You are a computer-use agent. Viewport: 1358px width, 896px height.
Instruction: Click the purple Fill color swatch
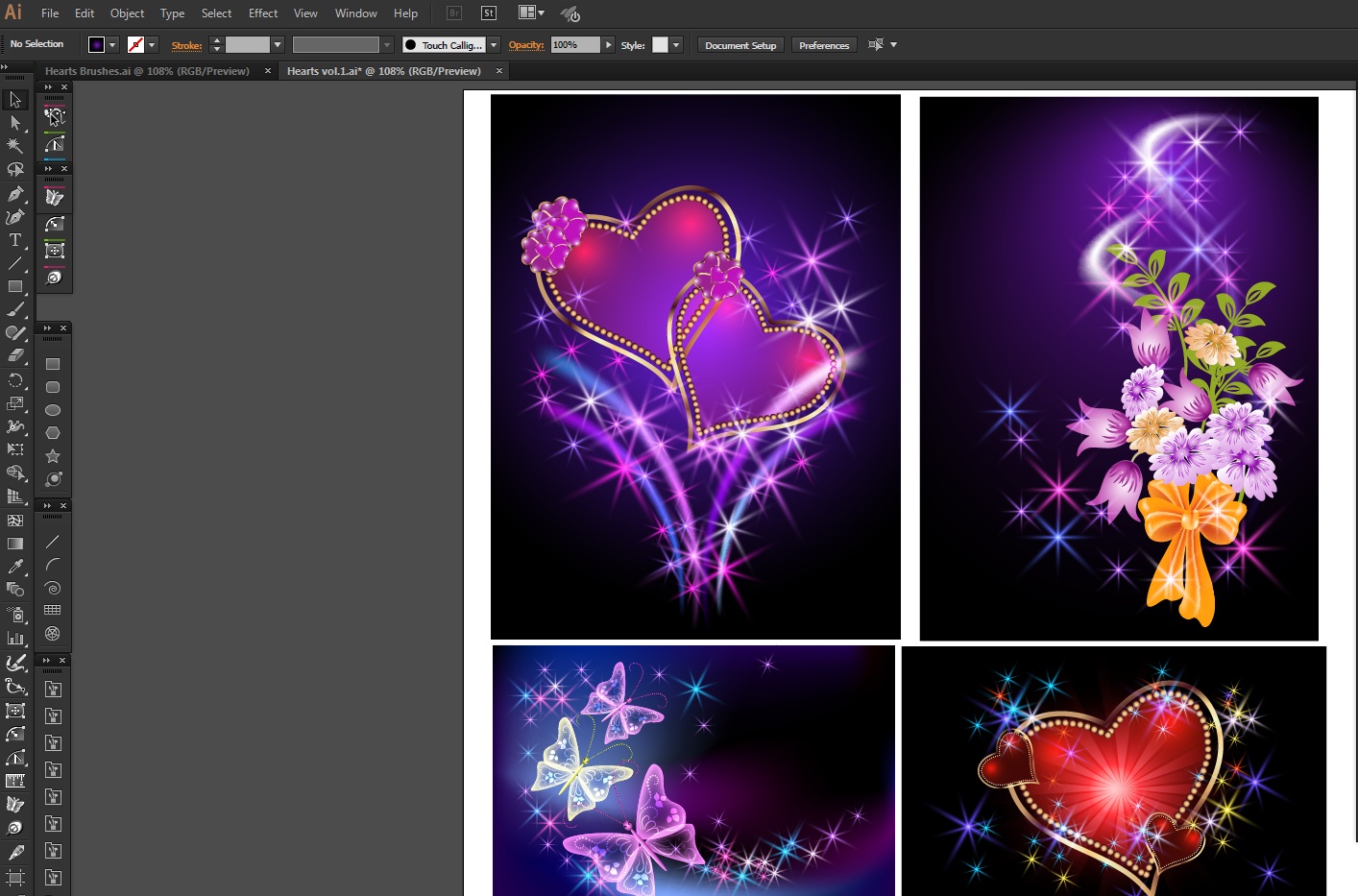point(96,45)
